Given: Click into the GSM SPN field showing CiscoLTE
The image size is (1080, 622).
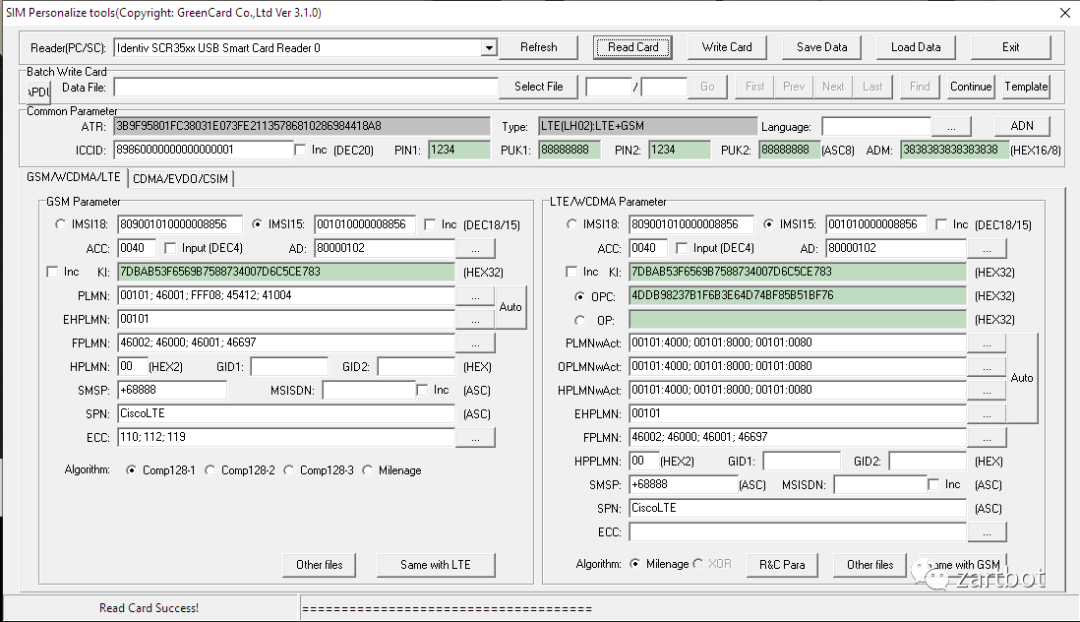Looking at the screenshot, I should 285,414.
